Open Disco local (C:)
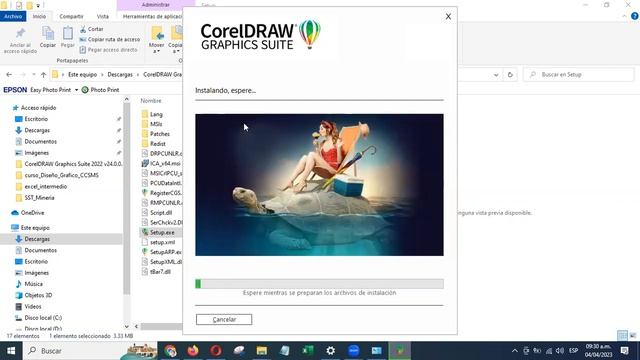Viewport: 640px width, 360px height. (x=43, y=318)
